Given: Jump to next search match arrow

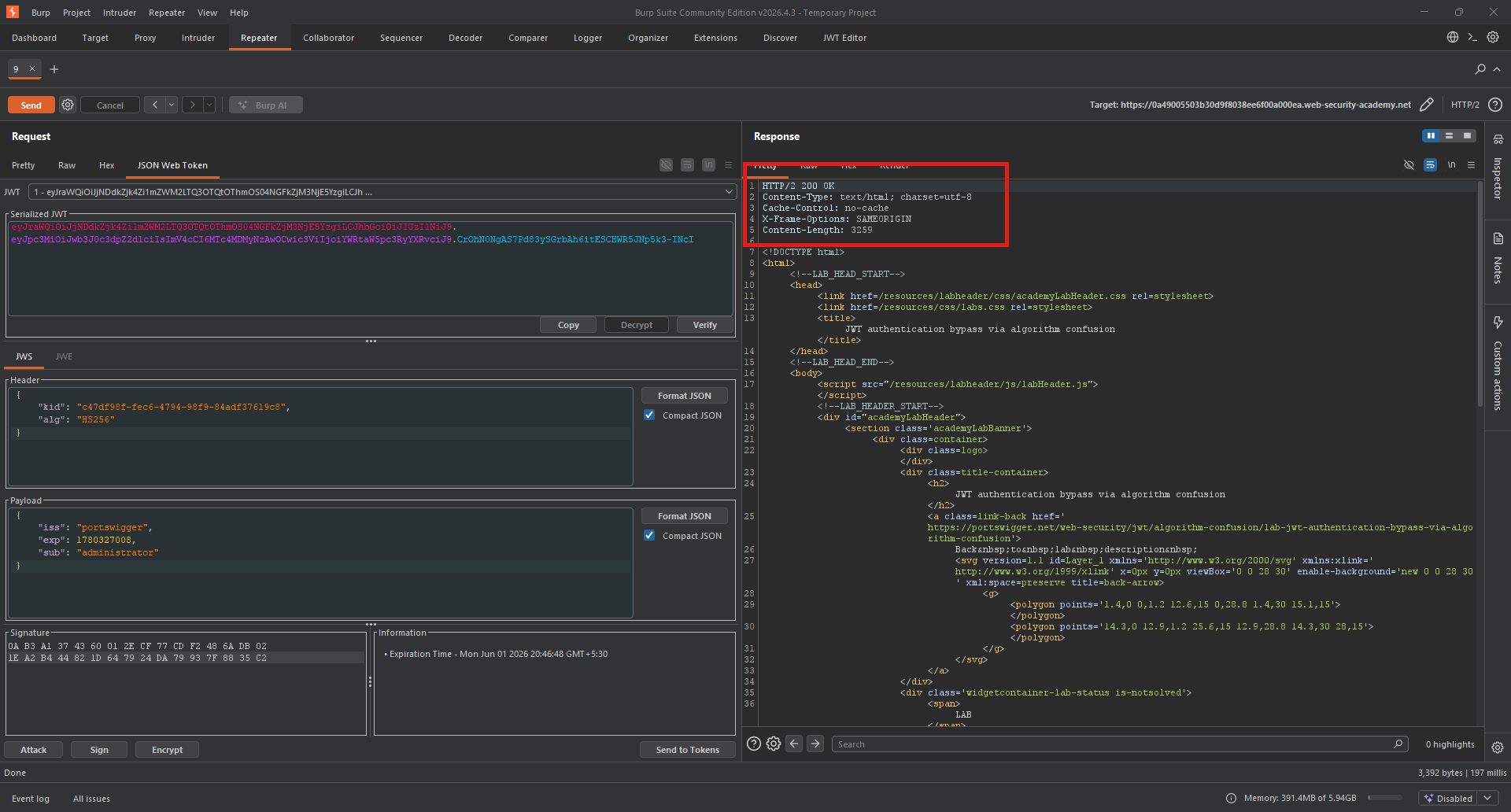Looking at the screenshot, I should click(815, 744).
